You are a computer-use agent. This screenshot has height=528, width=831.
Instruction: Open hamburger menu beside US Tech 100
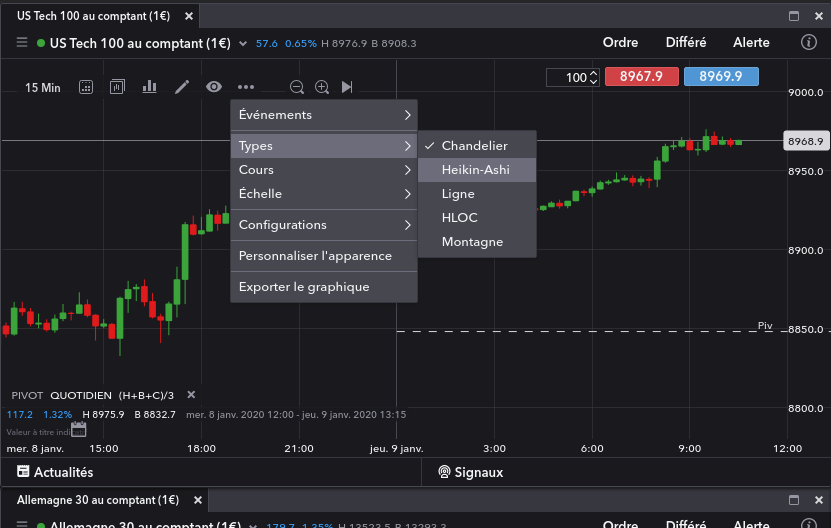(22, 43)
